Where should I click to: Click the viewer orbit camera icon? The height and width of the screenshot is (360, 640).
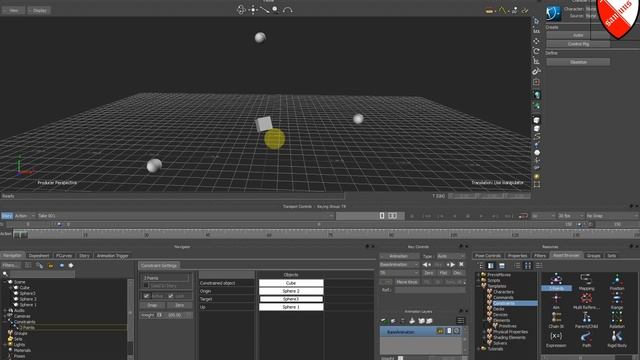[241, 9]
